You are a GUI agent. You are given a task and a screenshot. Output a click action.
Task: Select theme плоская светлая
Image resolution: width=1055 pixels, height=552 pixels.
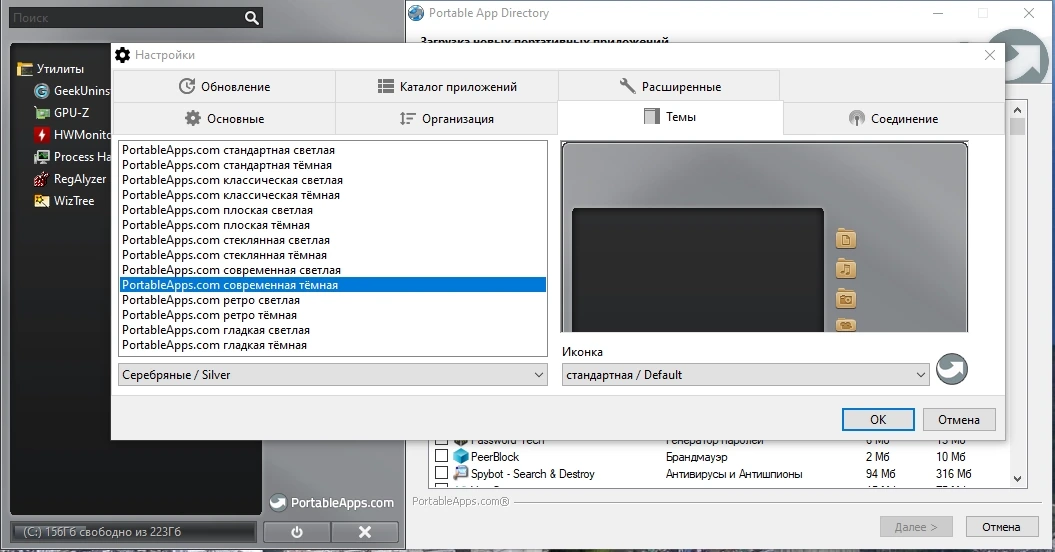pyautogui.click(x=332, y=210)
